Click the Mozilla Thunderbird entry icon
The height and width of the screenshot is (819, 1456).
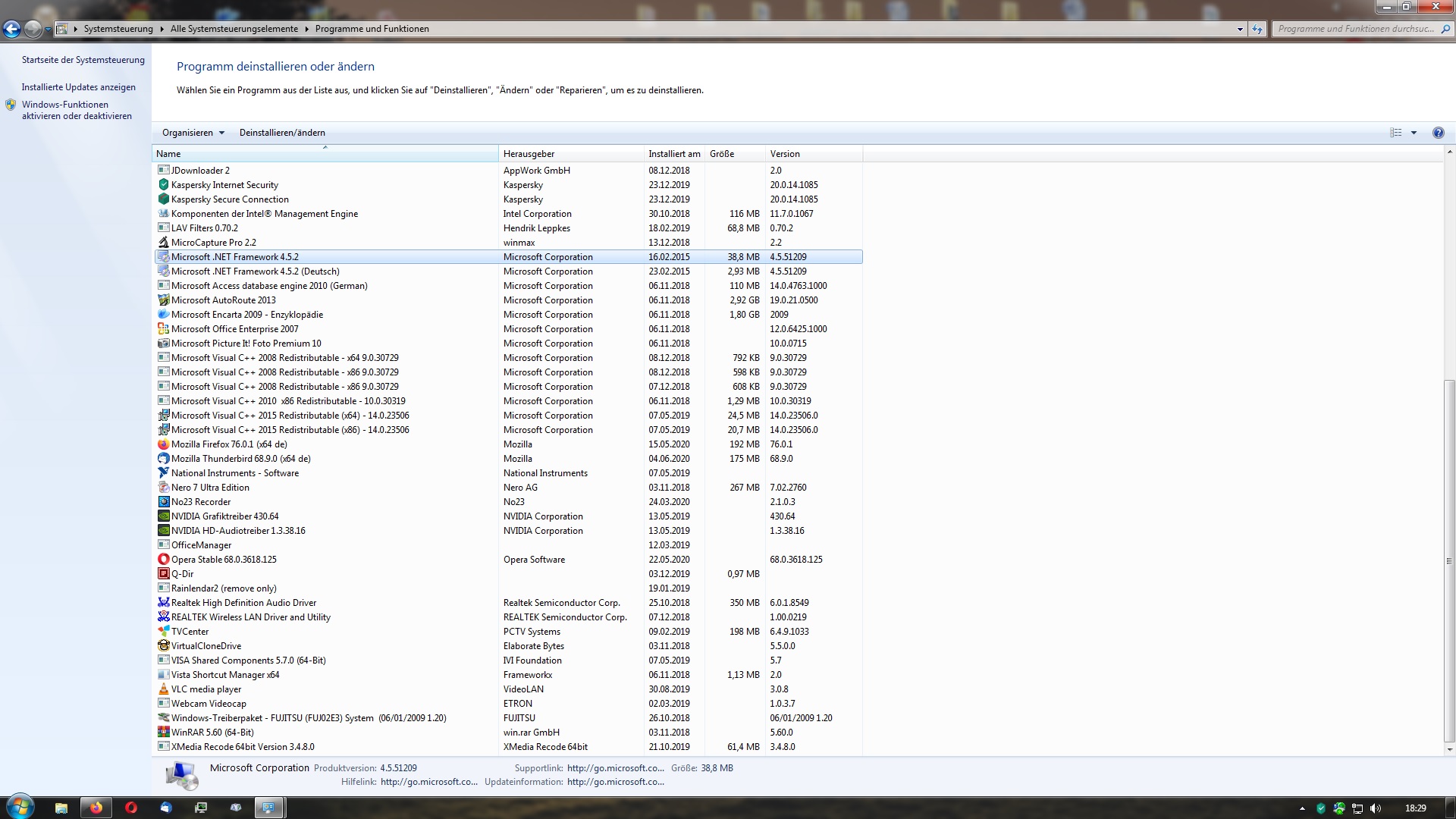pos(163,459)
